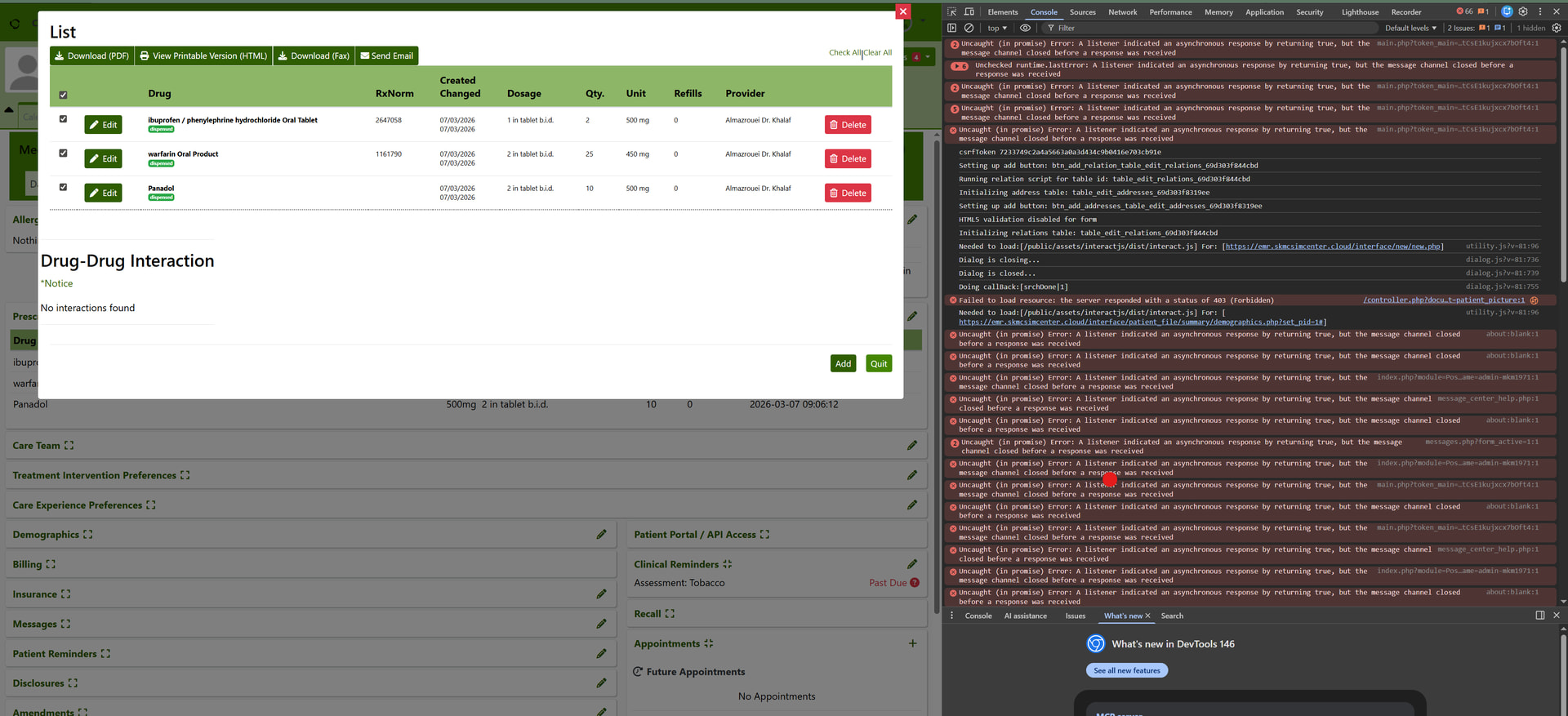Uncheck the warfarin Oral Product checkbox
1568x716 pixels.
[63, 153]
